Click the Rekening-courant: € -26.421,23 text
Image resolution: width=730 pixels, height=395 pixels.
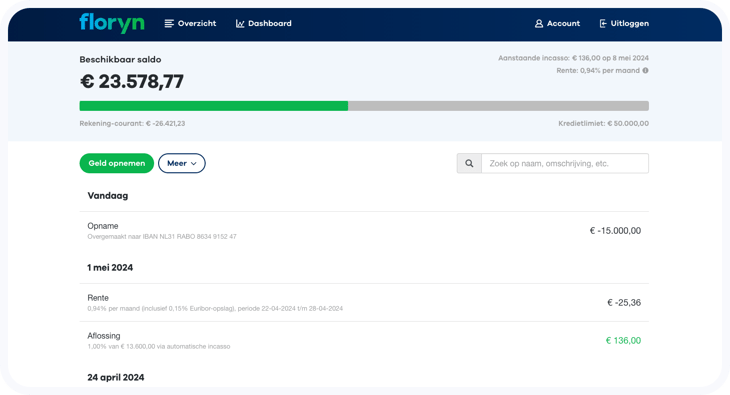coord(132,123)
